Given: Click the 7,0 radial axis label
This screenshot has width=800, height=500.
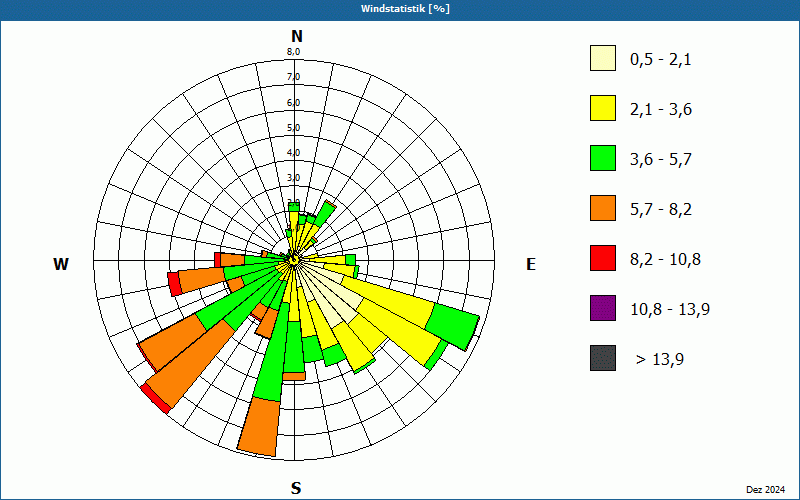Looking at the screenshot, I should click(x=293, y=77).
